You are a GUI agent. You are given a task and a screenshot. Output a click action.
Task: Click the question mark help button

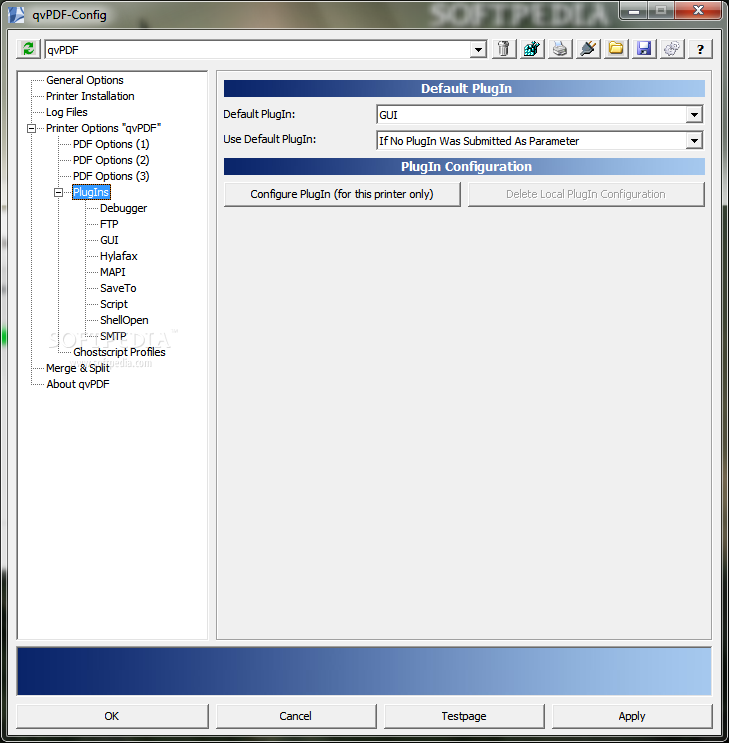tap(700, 49)
